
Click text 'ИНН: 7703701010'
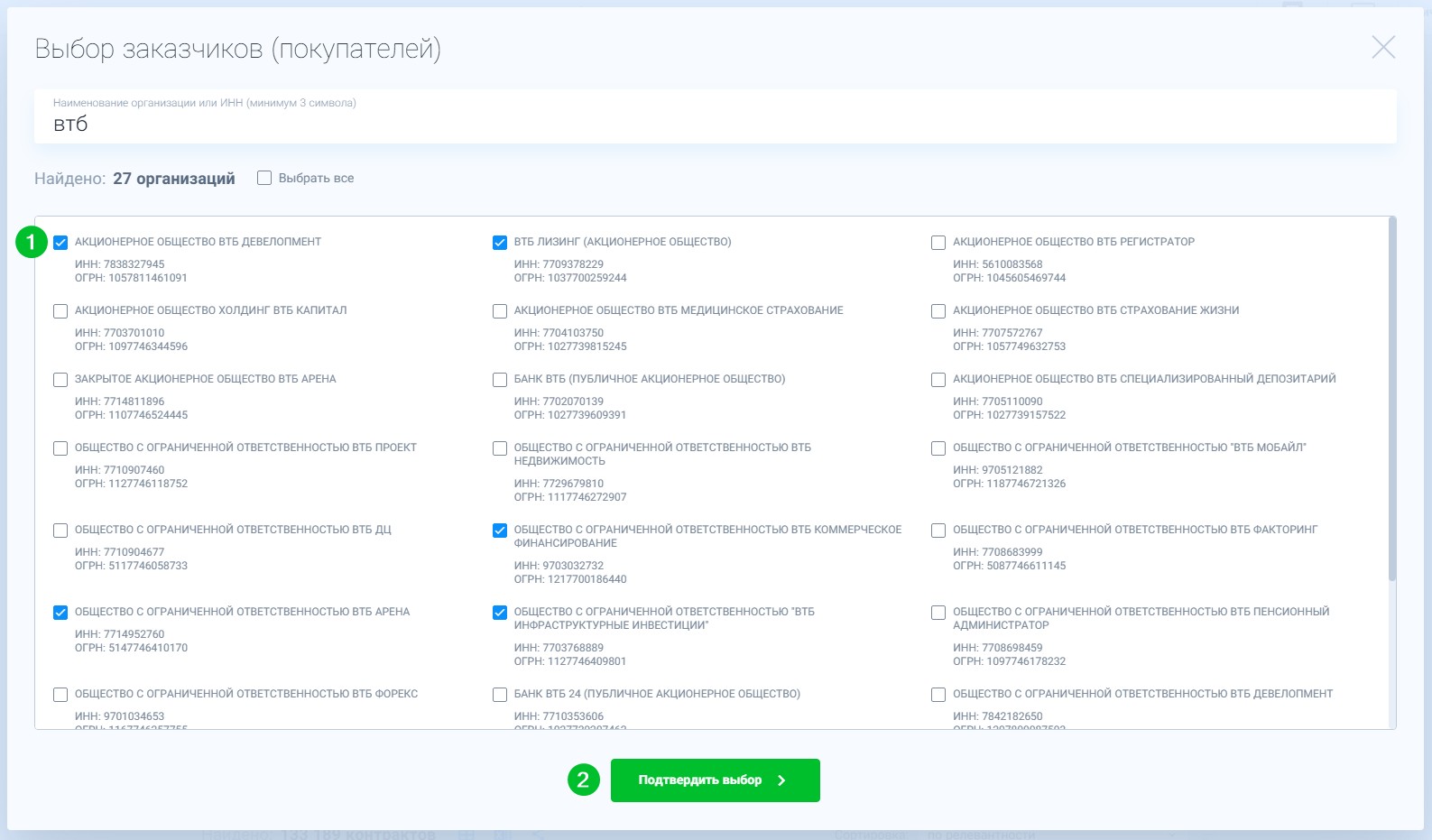click(120, 333)
